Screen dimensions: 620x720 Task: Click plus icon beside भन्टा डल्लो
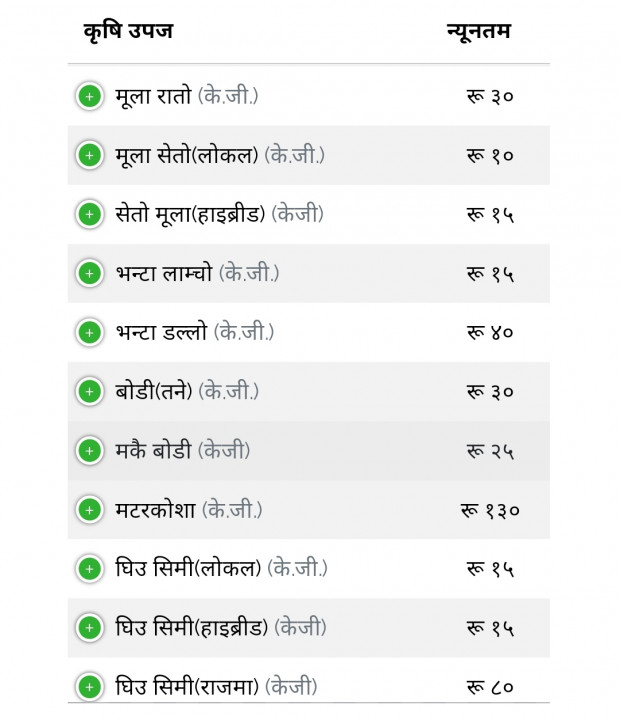pyautogui.click(x=90, y=332)
